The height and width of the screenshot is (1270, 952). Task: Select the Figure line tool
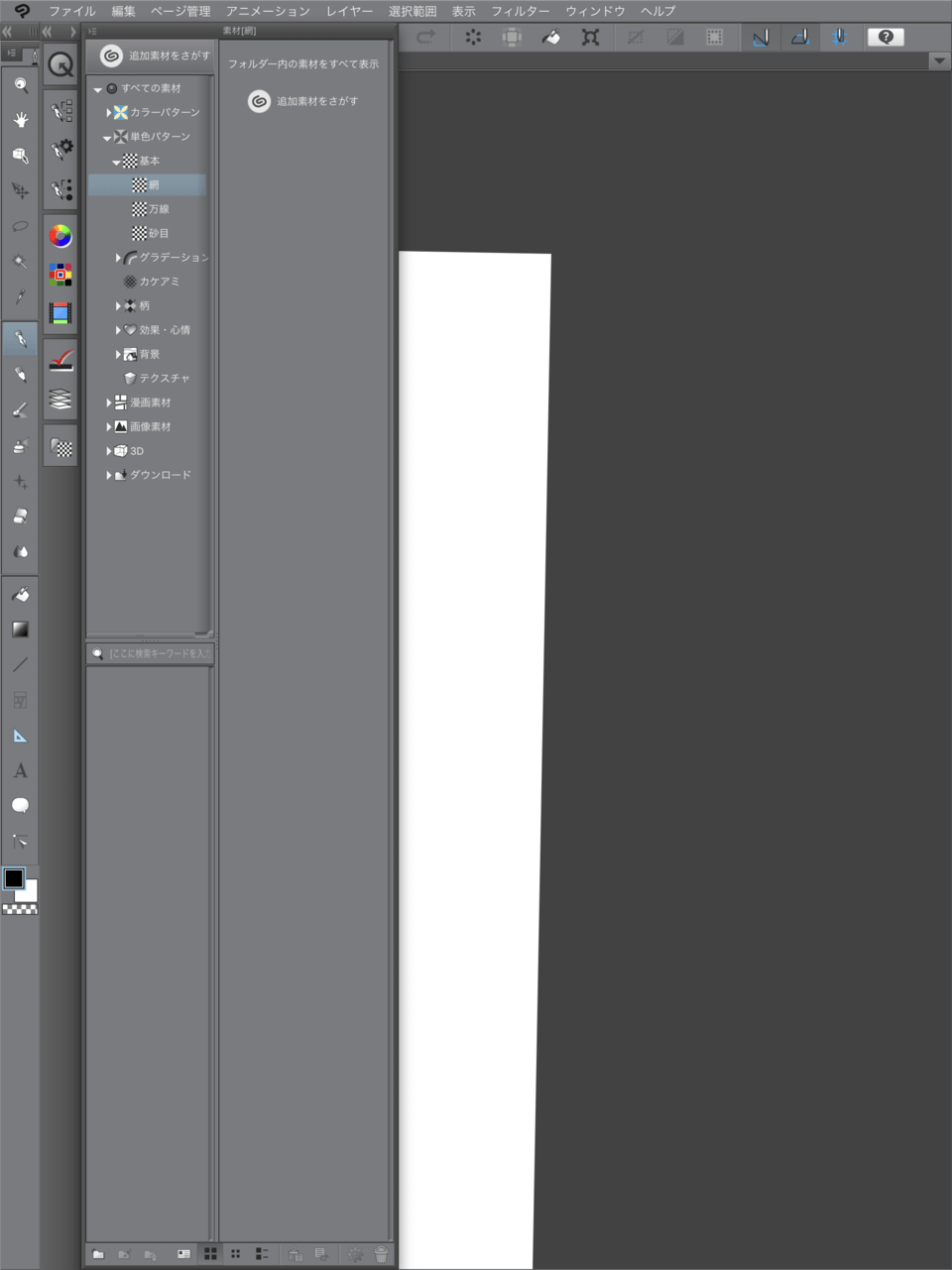tap(20, 665)
